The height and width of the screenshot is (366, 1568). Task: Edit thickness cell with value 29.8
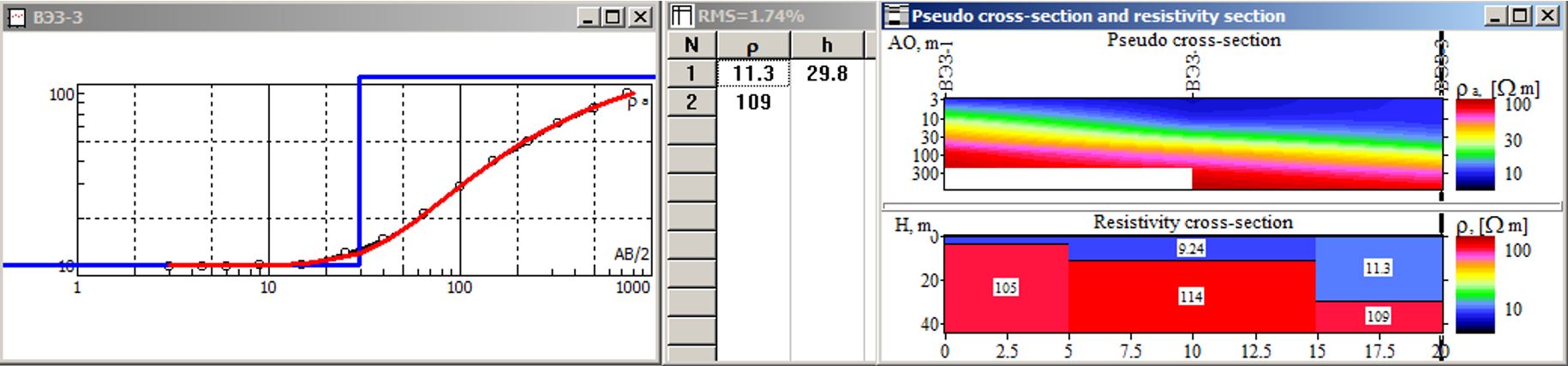827,74
